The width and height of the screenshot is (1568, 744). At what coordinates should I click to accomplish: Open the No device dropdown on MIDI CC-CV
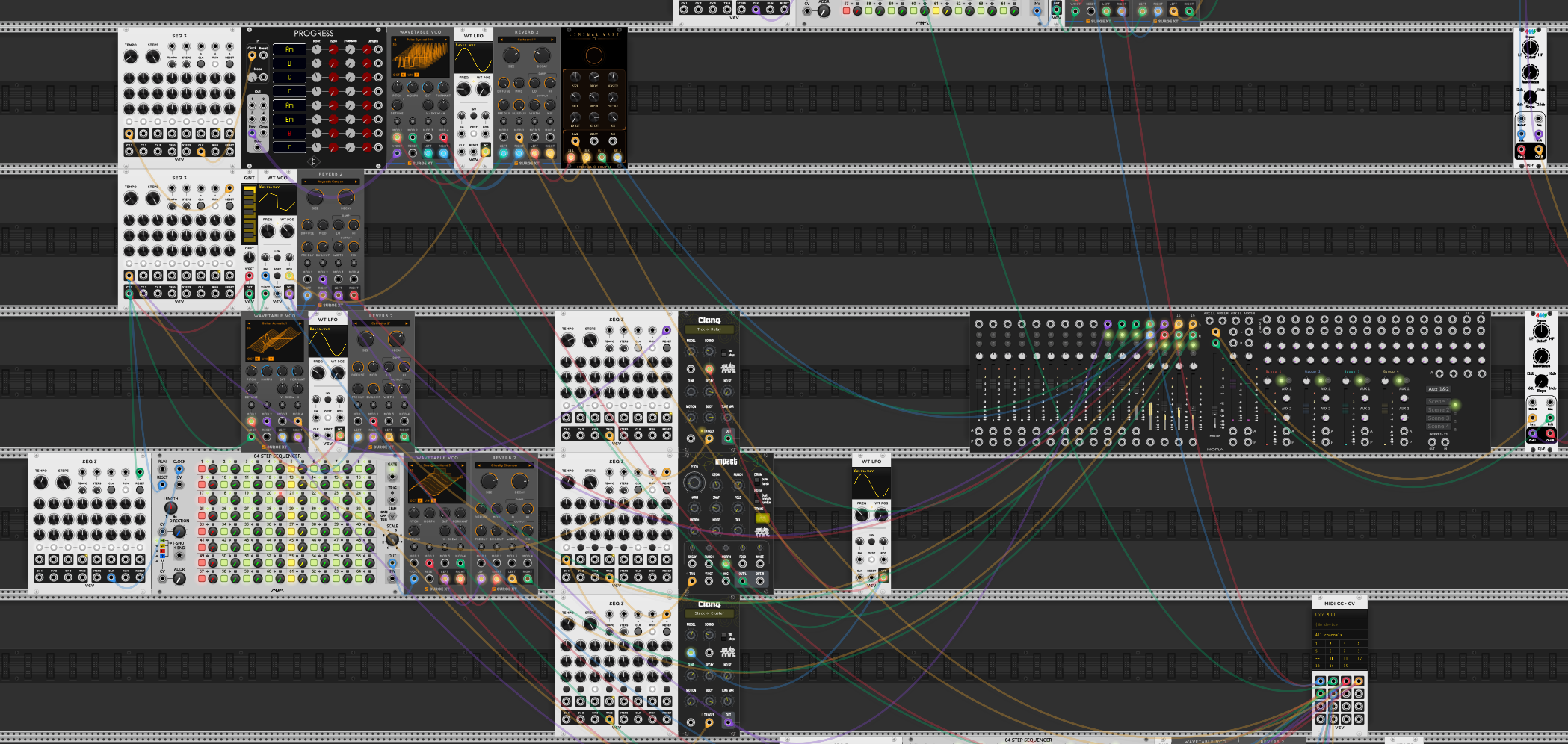coord(1340,624)
